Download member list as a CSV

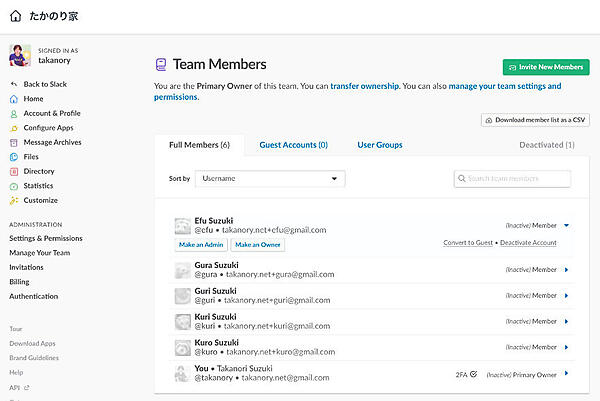(x=535, y=120)
